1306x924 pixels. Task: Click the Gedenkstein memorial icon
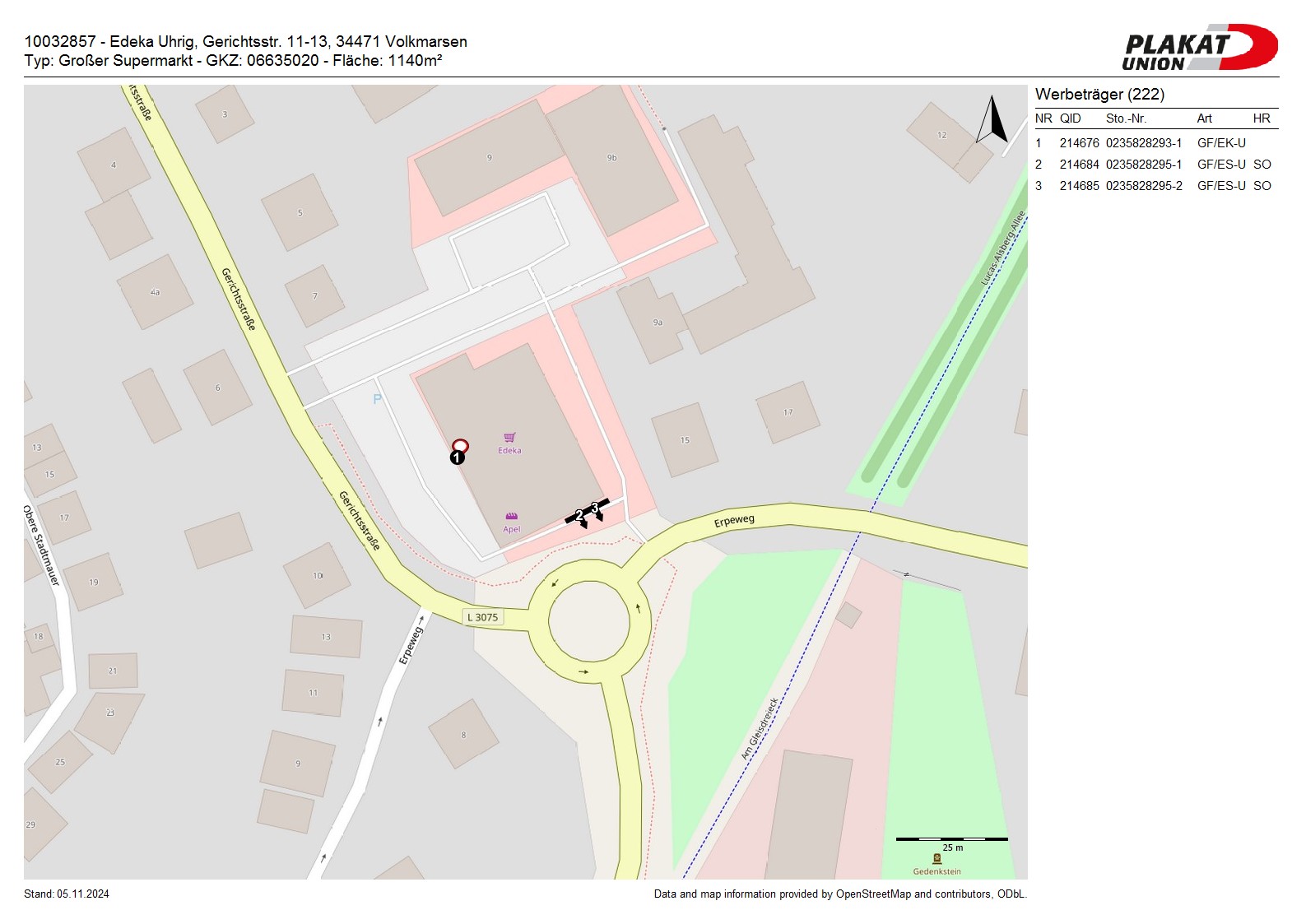tap(937, 858)
